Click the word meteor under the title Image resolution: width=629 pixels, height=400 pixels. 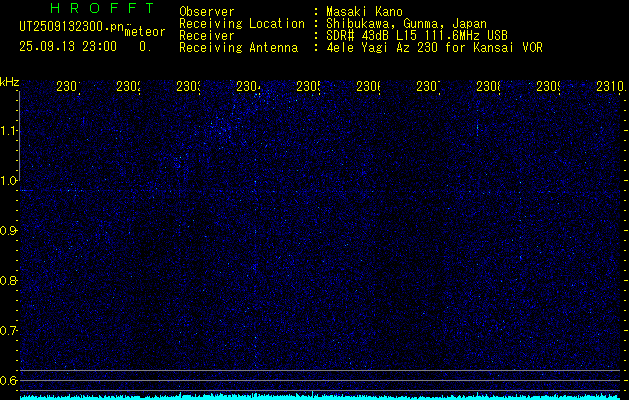click(145, 32)
